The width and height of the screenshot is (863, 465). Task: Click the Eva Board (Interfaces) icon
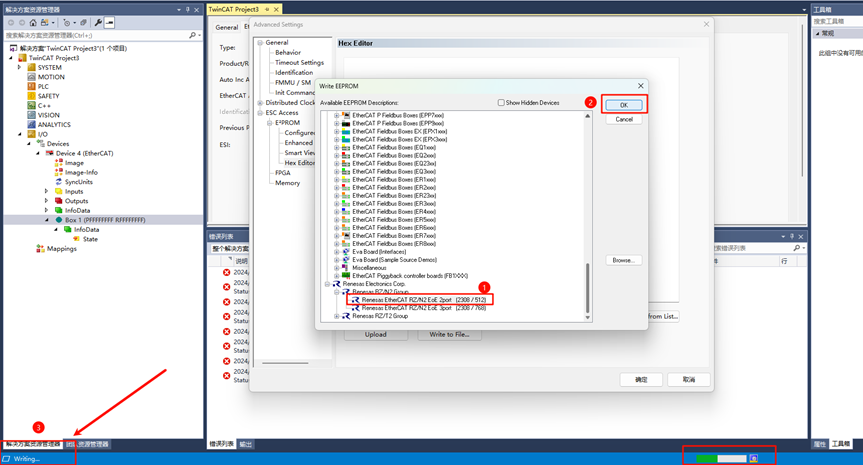(x=346, y=252)
